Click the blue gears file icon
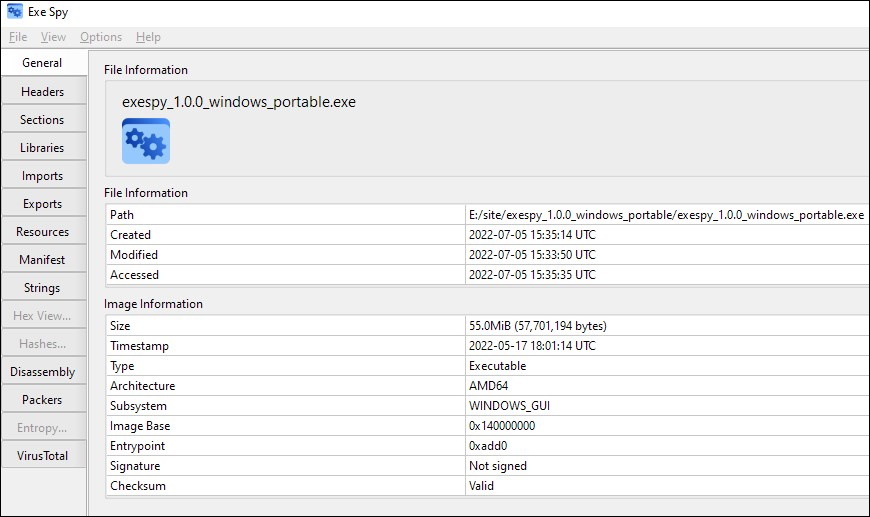The height and width of the screenshot is (517, 870). [146, 141]
